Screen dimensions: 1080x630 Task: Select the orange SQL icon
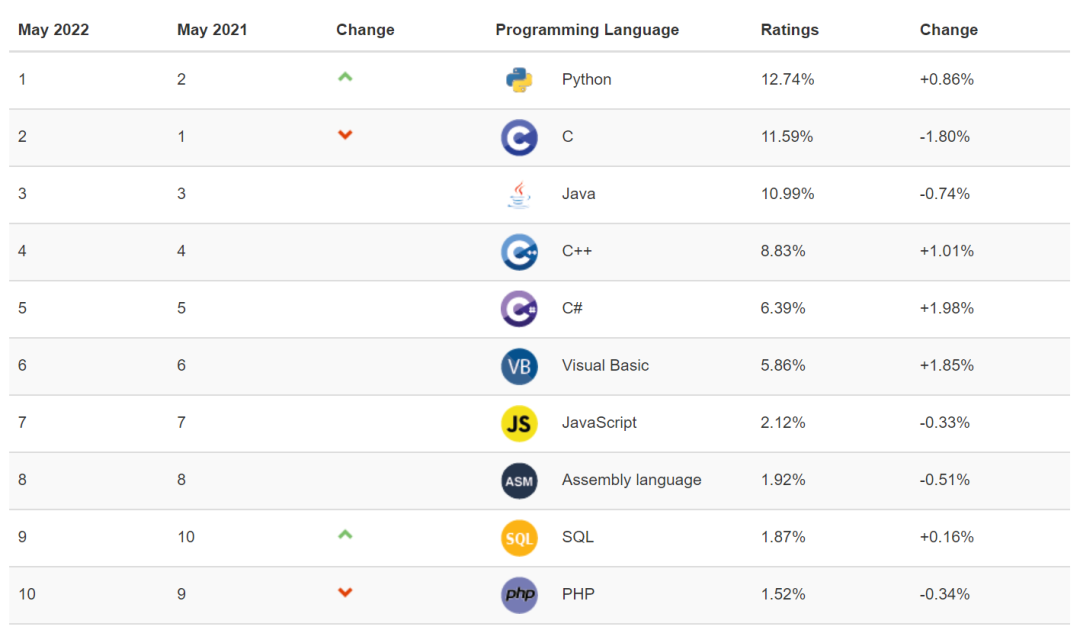519,538
